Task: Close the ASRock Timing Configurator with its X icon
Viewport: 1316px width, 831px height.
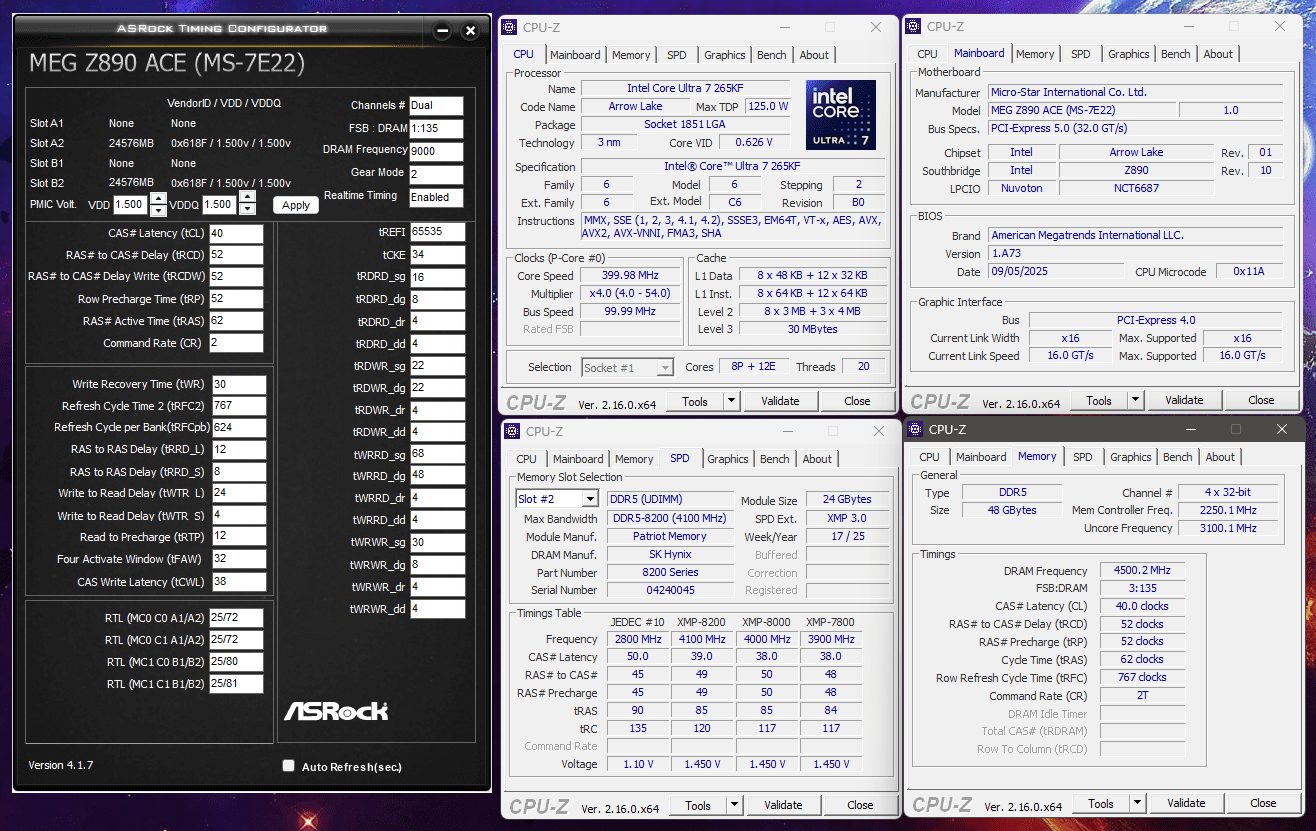Action: click(470, 31)
